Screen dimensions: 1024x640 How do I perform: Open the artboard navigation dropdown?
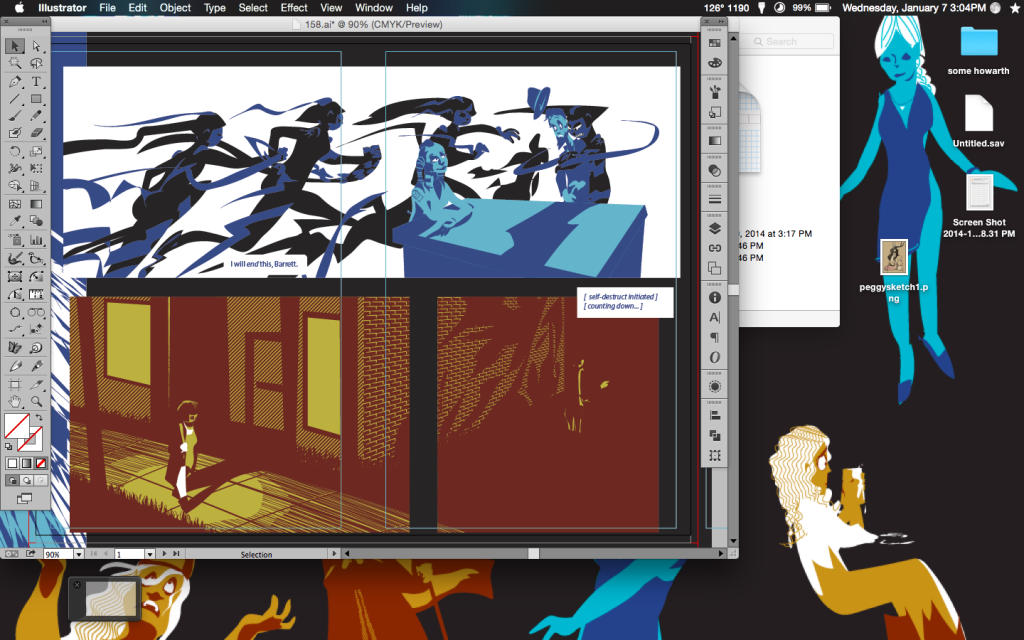point(150,553)
